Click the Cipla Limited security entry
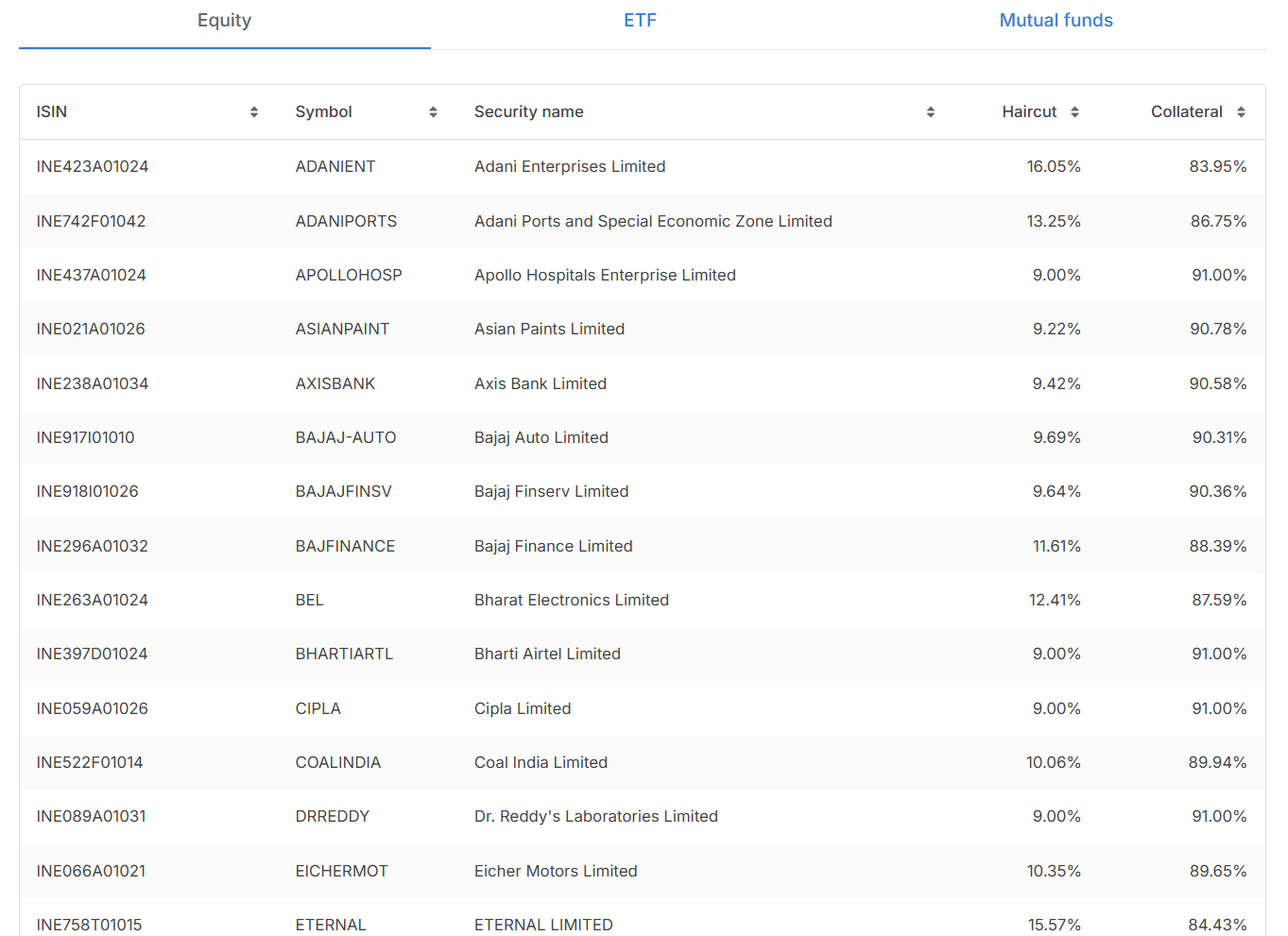 pos(523,708)
